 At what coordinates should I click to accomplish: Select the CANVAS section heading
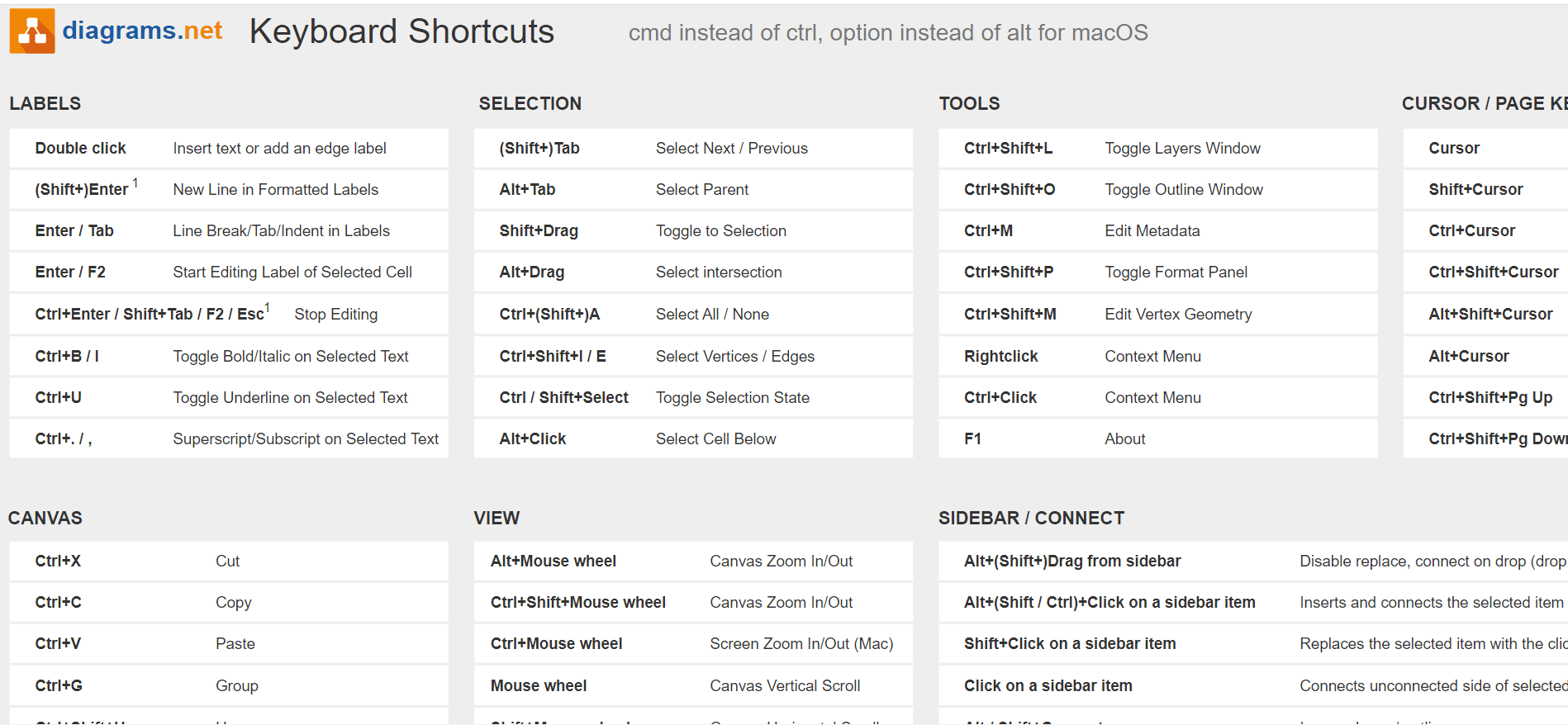[x=45, y=519]
